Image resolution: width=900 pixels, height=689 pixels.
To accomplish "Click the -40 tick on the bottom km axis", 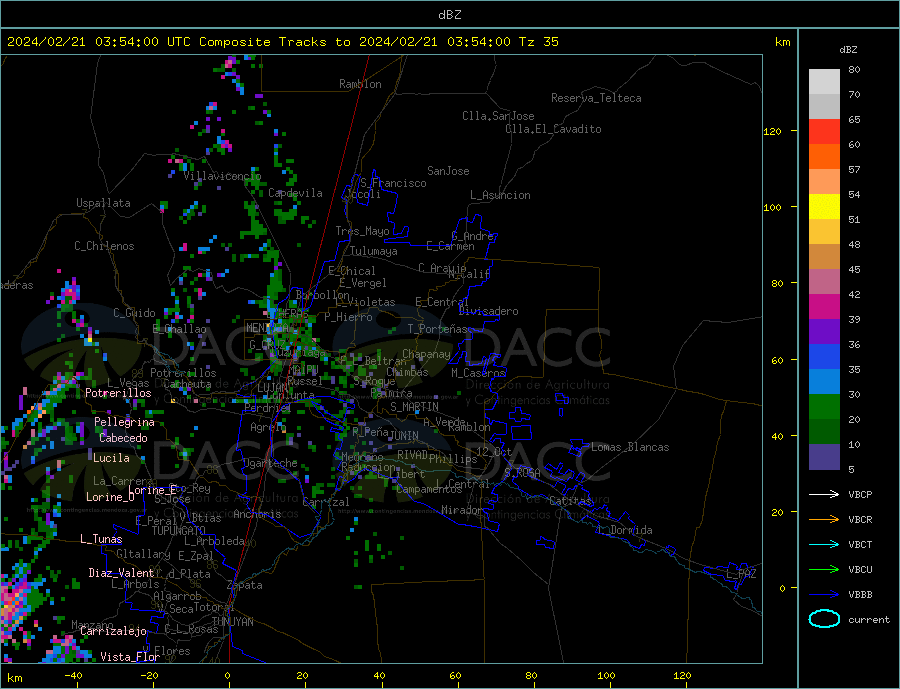I will [x=73, y=676].
